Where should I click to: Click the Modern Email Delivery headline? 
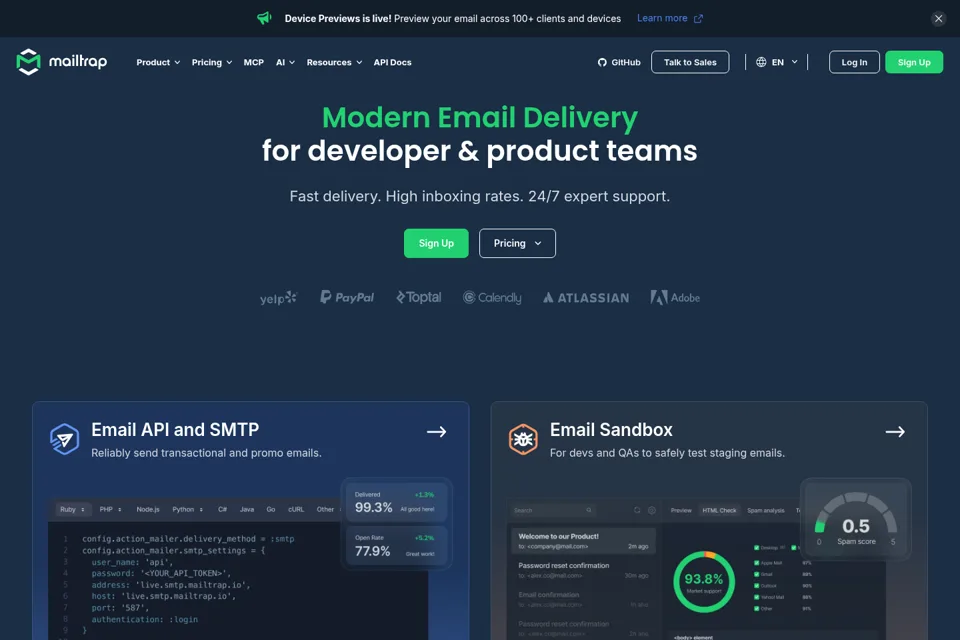(x=480, y=118)
